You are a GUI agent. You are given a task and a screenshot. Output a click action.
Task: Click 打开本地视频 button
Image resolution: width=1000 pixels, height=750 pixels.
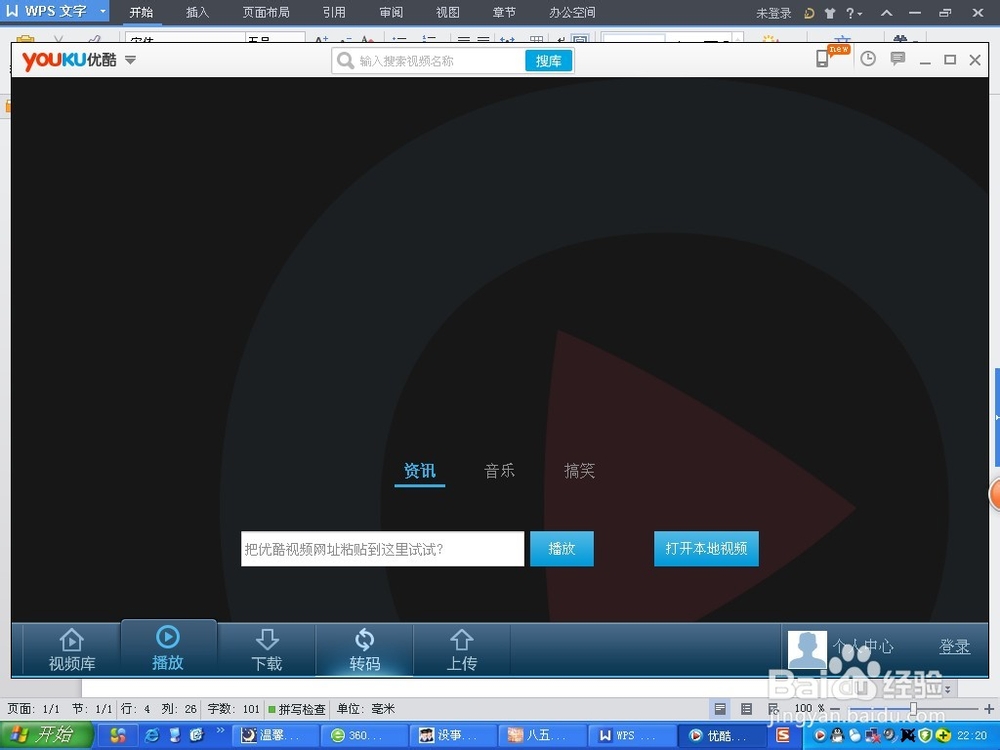(x=706, y=548)
